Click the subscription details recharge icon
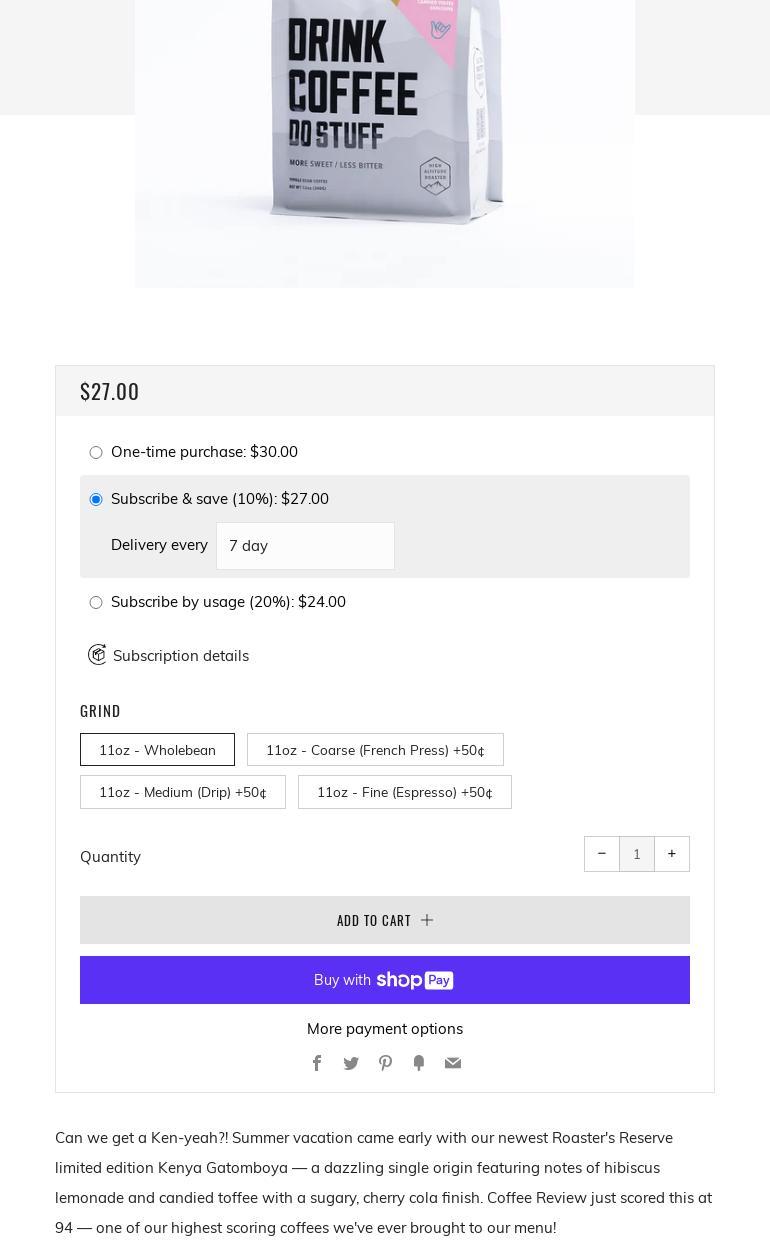Screen dimensions: 770x1255 click(x=97, y=655)
